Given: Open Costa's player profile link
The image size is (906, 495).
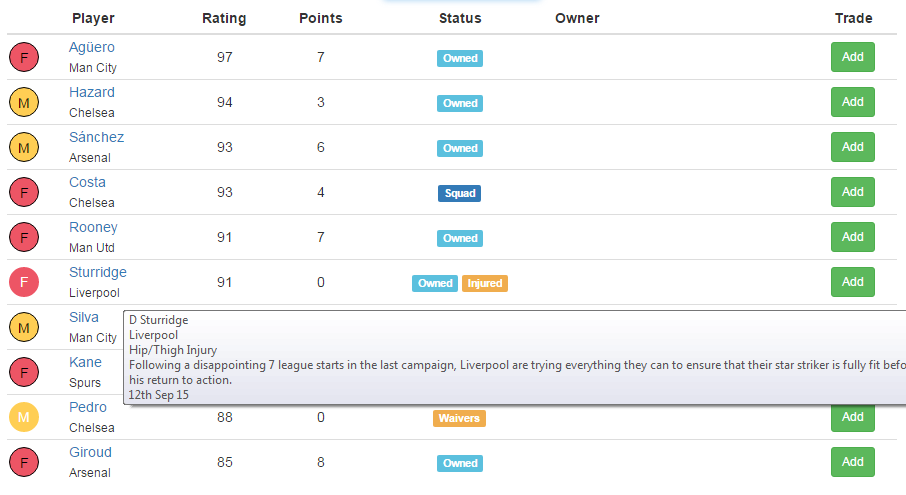Looking at the screenshot, I should click(87, 183).
